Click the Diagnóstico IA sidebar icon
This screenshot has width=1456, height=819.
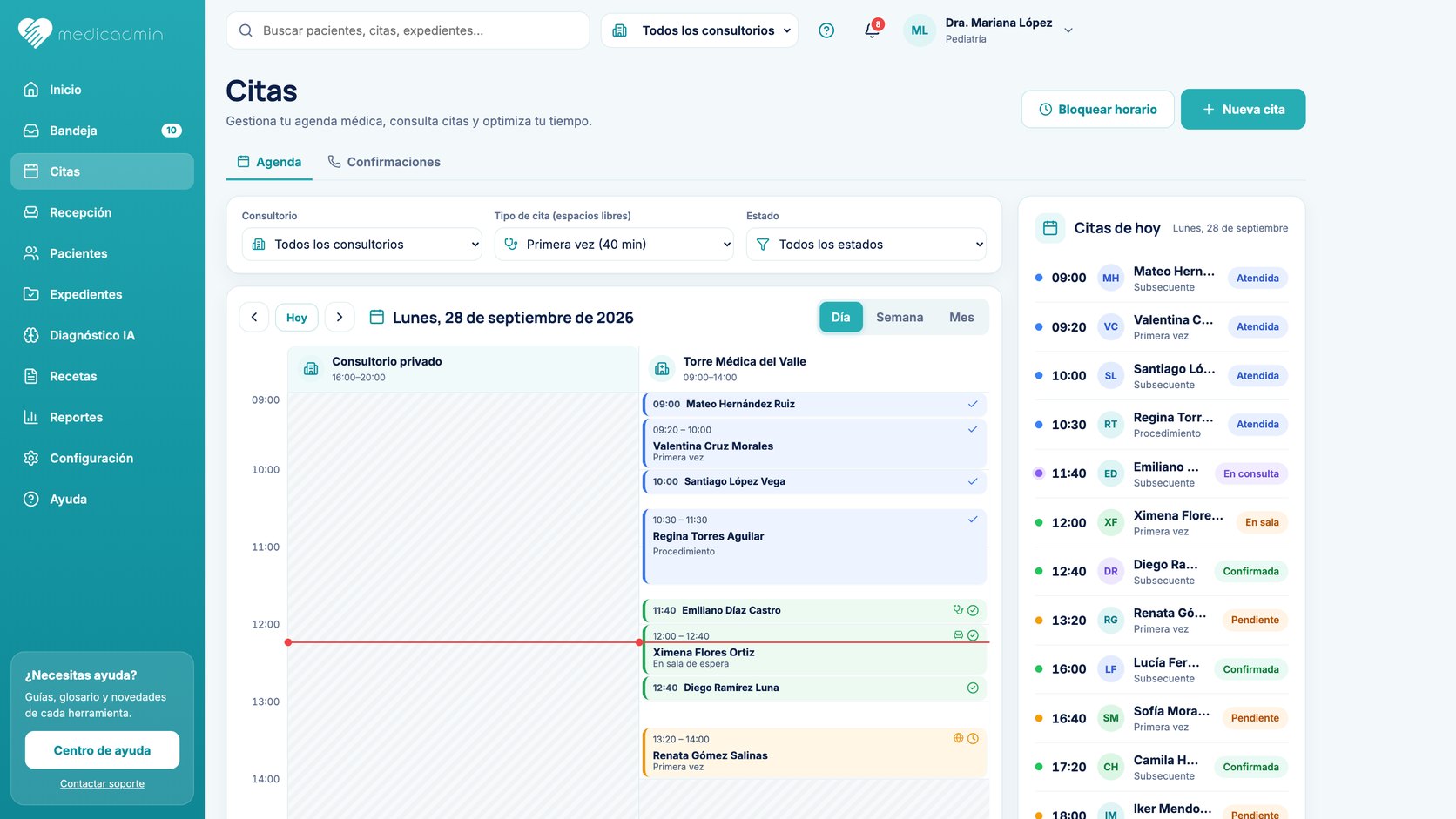31,335
